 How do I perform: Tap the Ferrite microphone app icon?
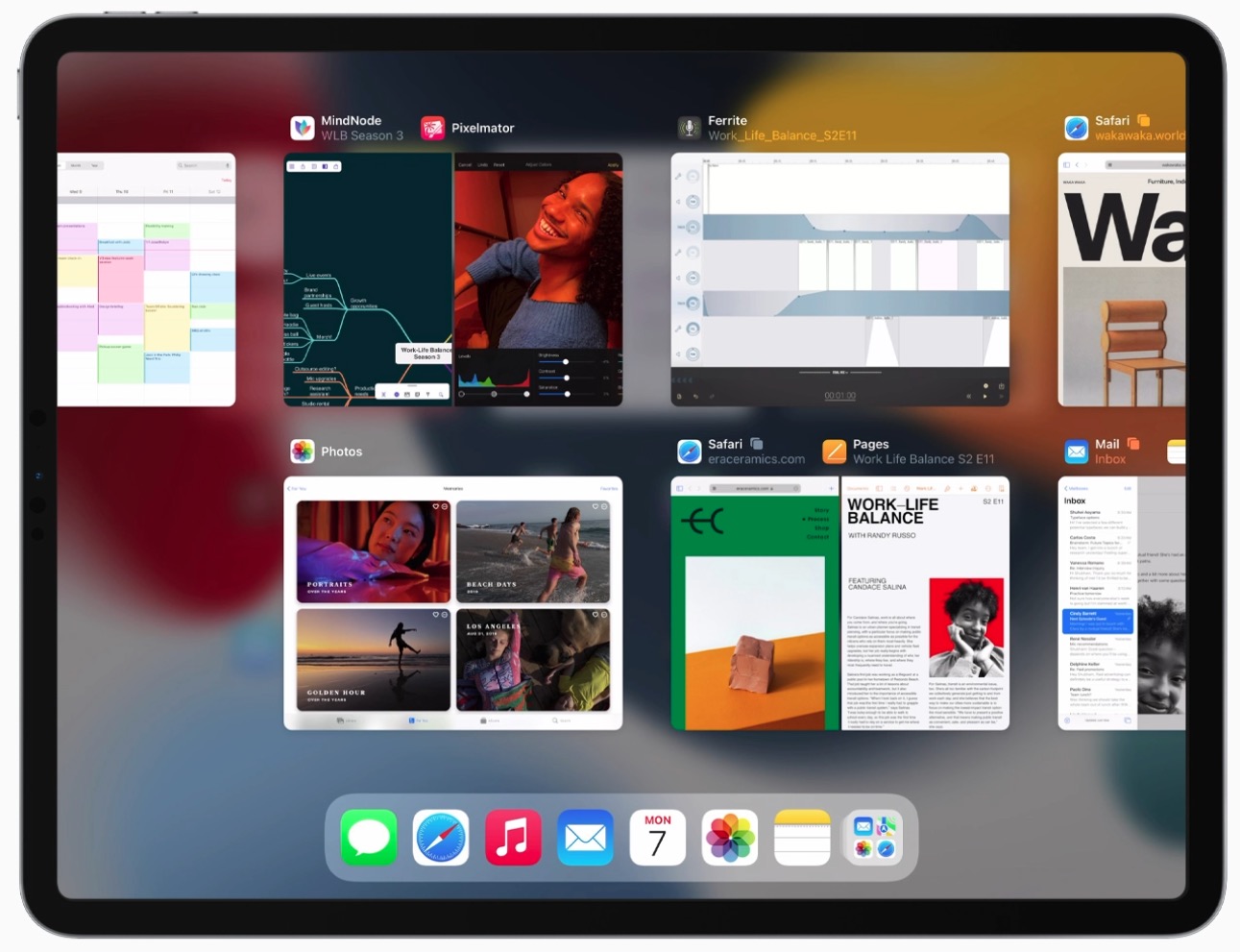689,128
